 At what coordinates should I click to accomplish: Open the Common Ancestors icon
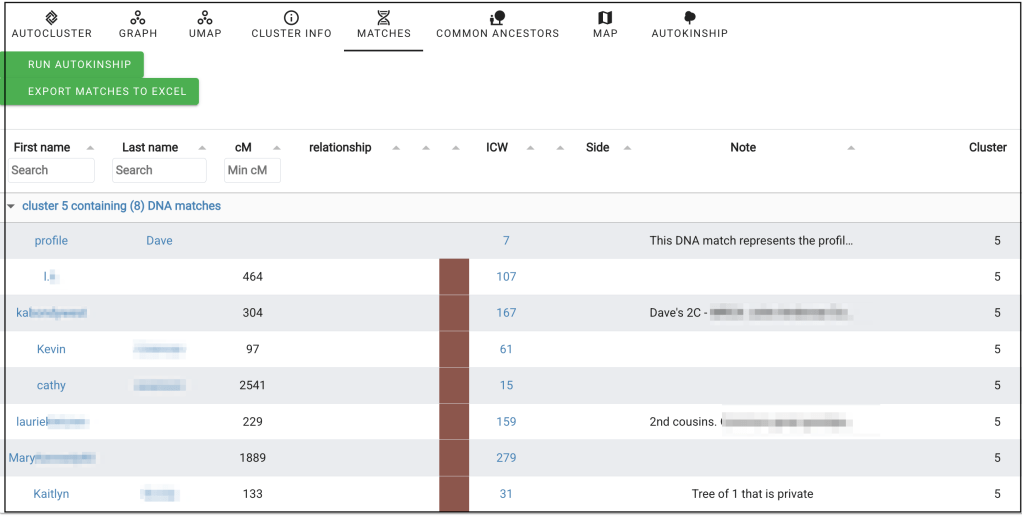coord(497,18)
